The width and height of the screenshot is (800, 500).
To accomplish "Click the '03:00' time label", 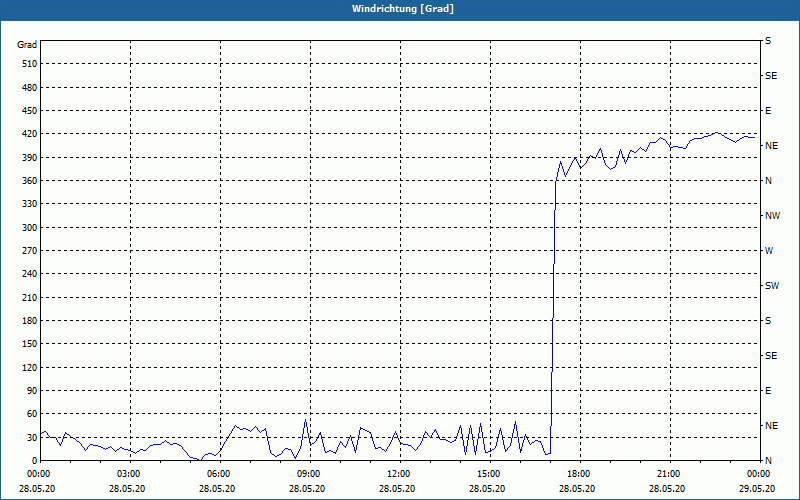I will (x=128, y=474).
